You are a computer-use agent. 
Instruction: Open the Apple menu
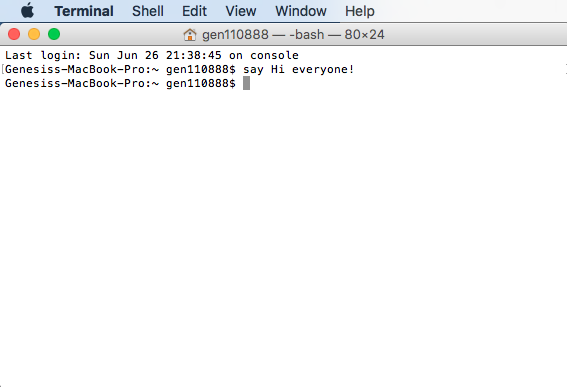27,10
